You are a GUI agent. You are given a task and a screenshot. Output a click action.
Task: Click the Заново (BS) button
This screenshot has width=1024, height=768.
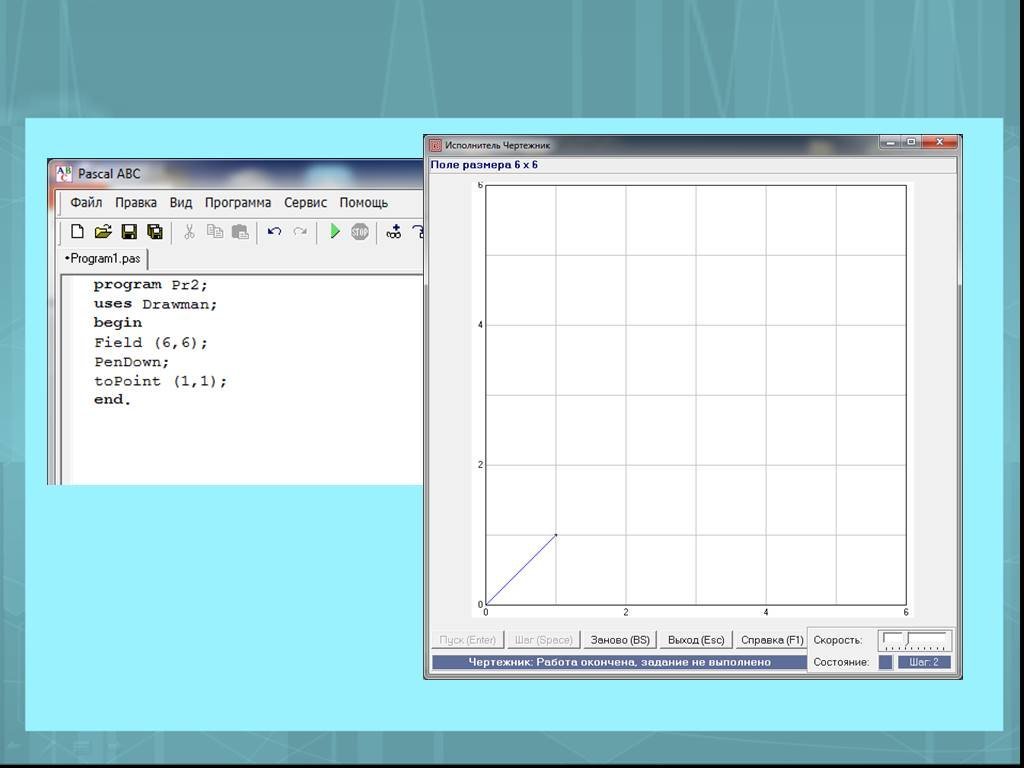[620, 640]
